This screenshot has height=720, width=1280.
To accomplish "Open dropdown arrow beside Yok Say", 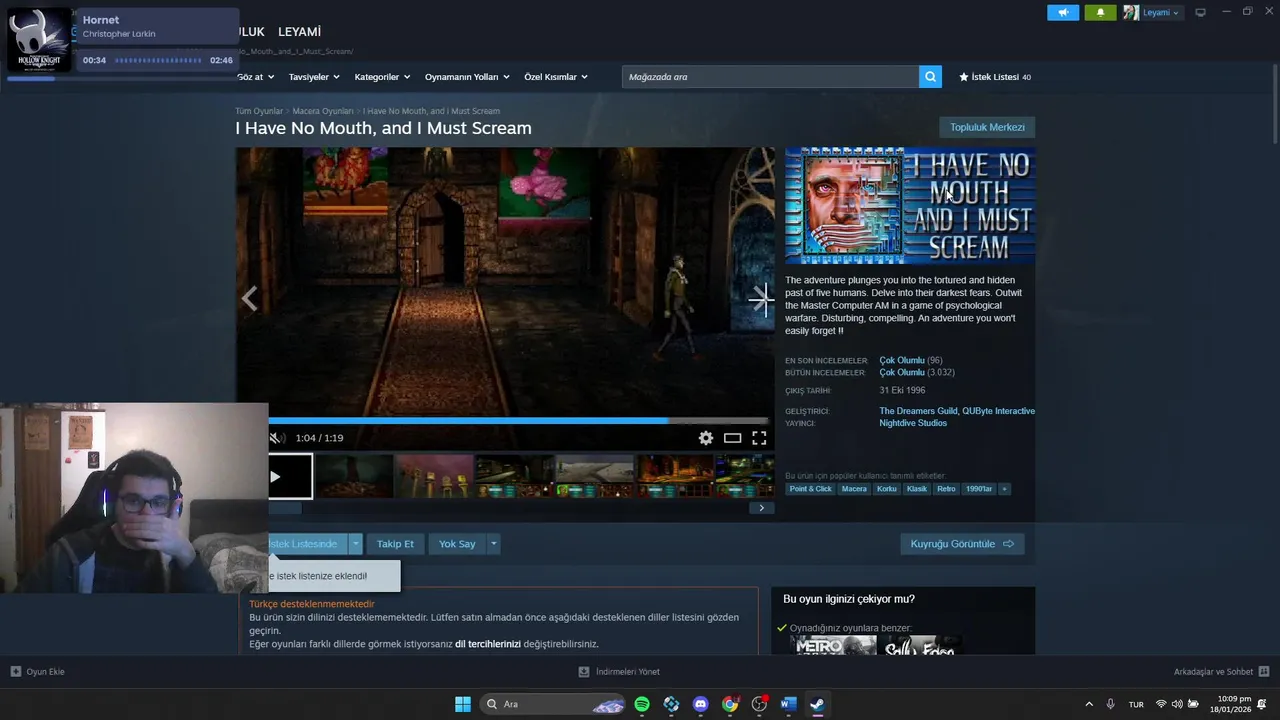I will pyautogui.click(x=493, y=544).
